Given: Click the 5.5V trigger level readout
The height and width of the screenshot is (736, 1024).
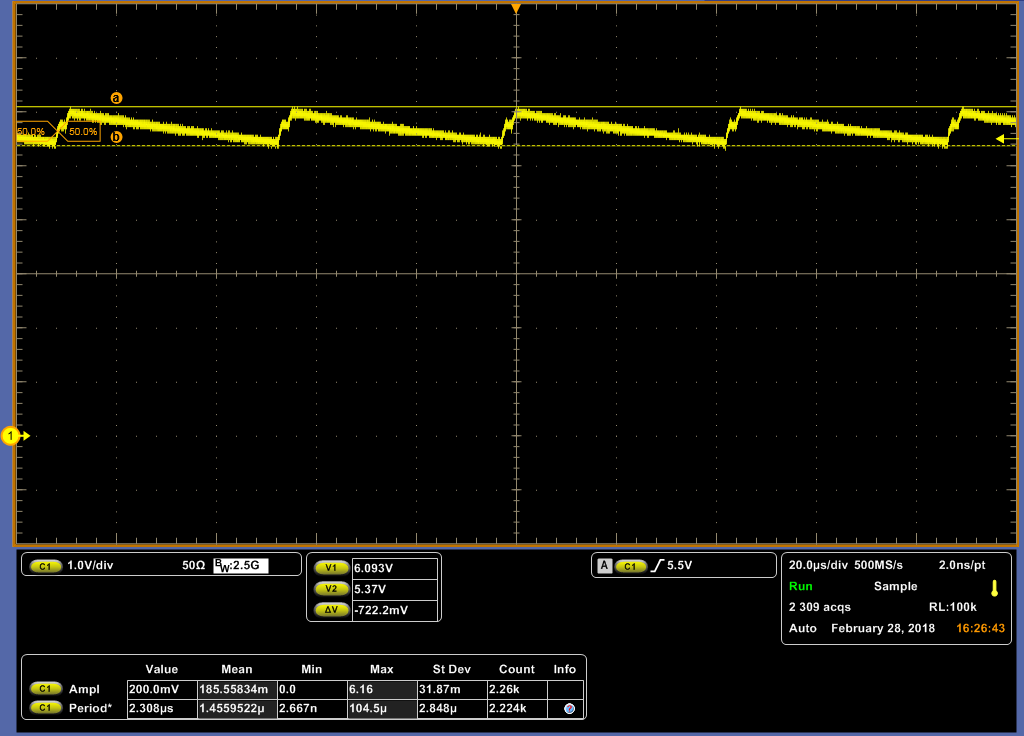Looking at the screenshot, I should [x=679, y=566].
